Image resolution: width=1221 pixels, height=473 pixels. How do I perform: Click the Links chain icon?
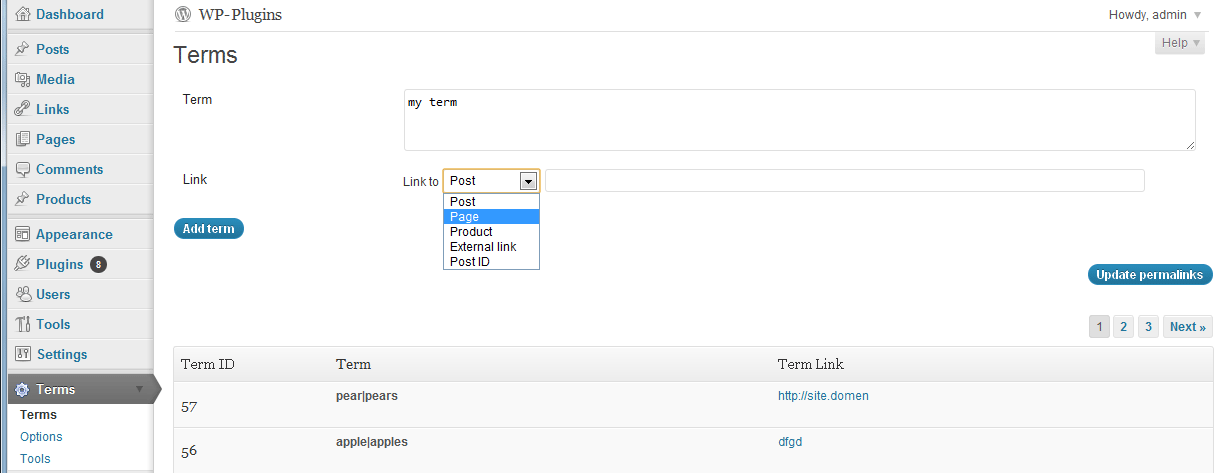coord(22,109)
